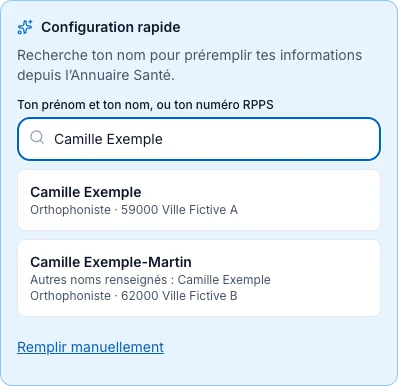Click the word Camille in the search input
Screen dimensions: 398x386
[79, 139]
